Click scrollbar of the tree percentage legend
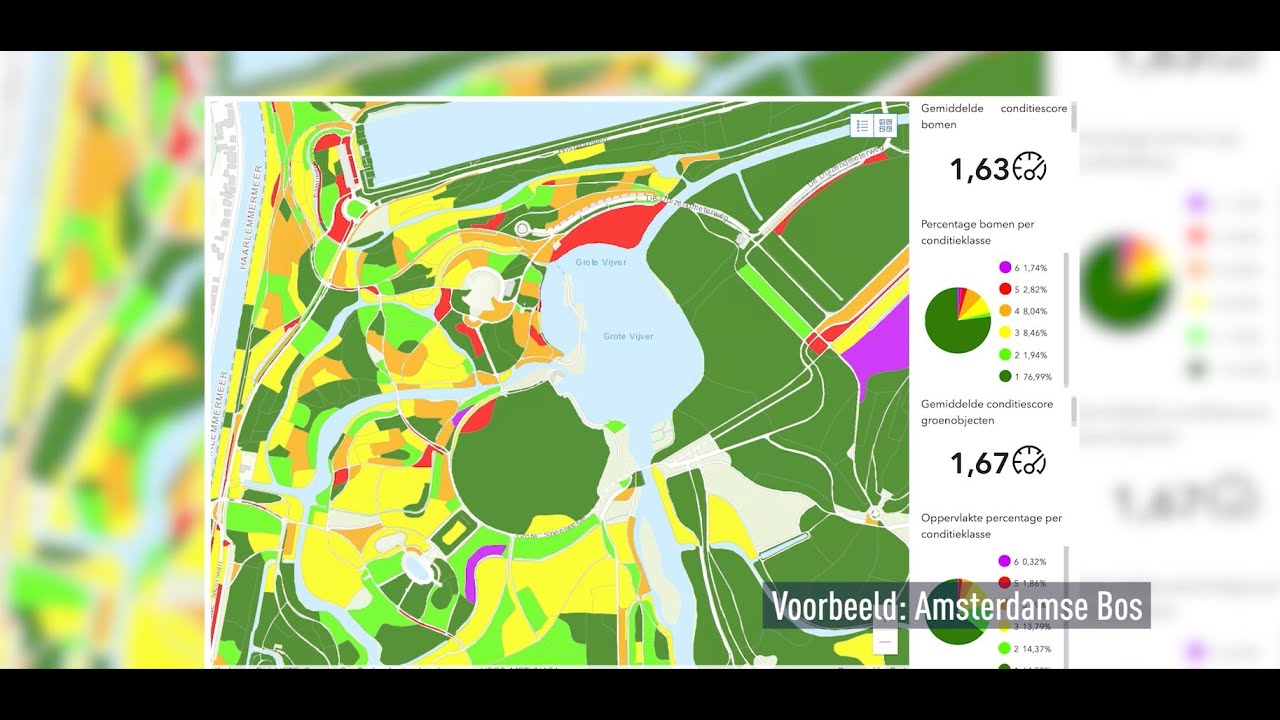 1066,320
